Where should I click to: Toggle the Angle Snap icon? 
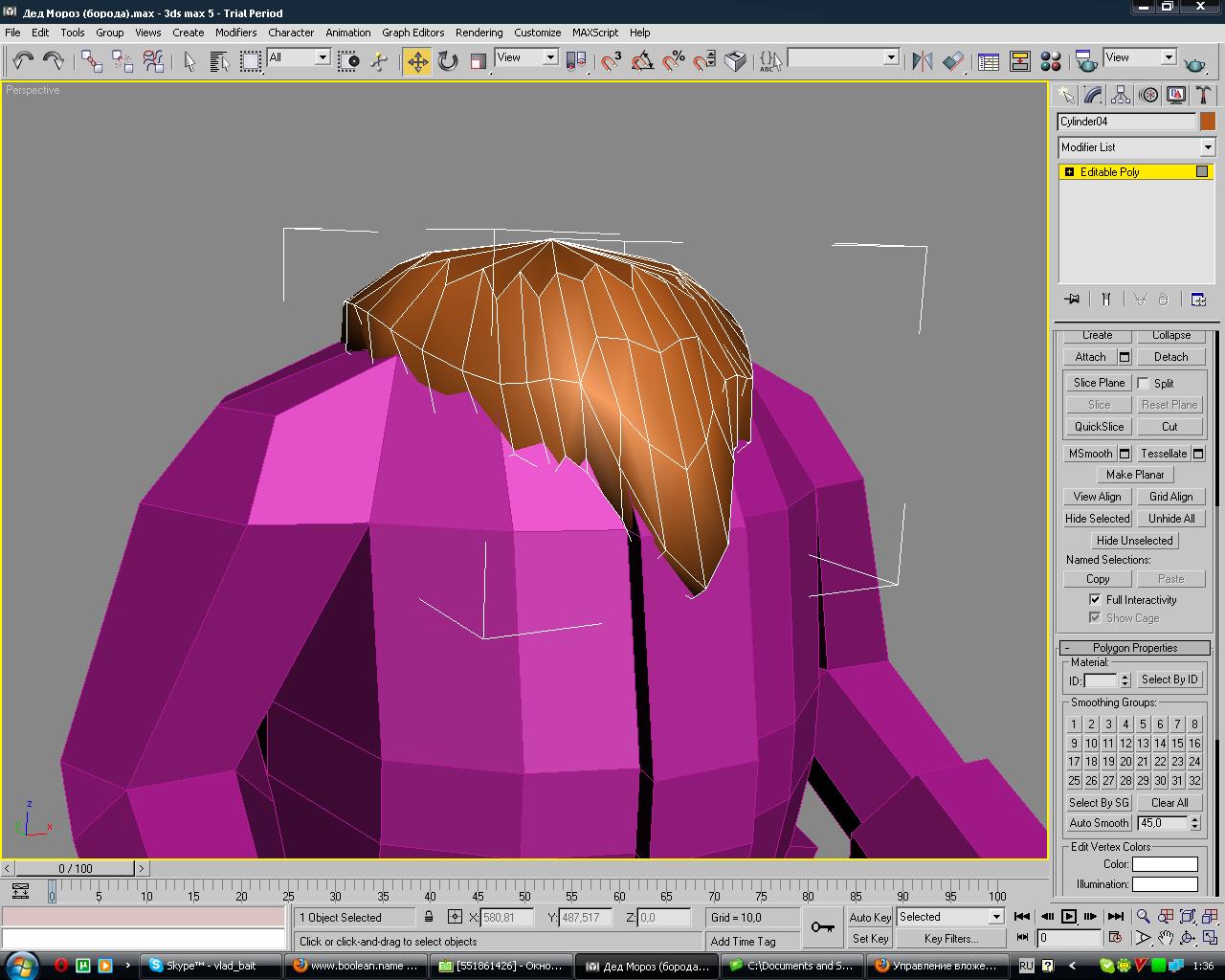[x=643, y=61]
